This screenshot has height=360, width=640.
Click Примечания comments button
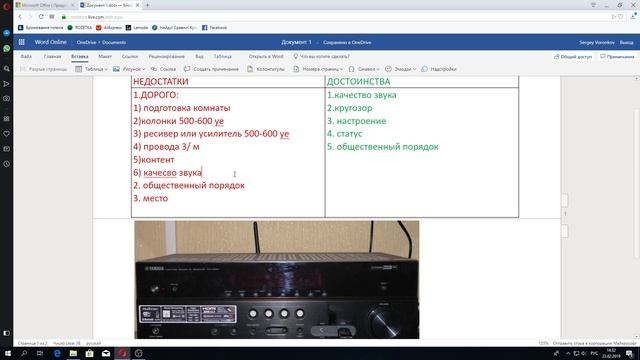pyautogui.click(x=617, y=56)
